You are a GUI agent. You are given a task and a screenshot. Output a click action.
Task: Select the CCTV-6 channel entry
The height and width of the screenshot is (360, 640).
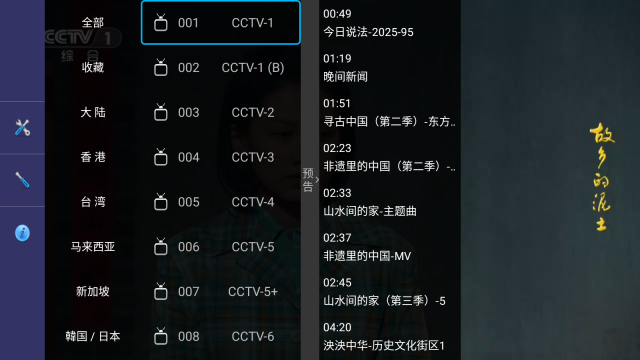point(221,336)
